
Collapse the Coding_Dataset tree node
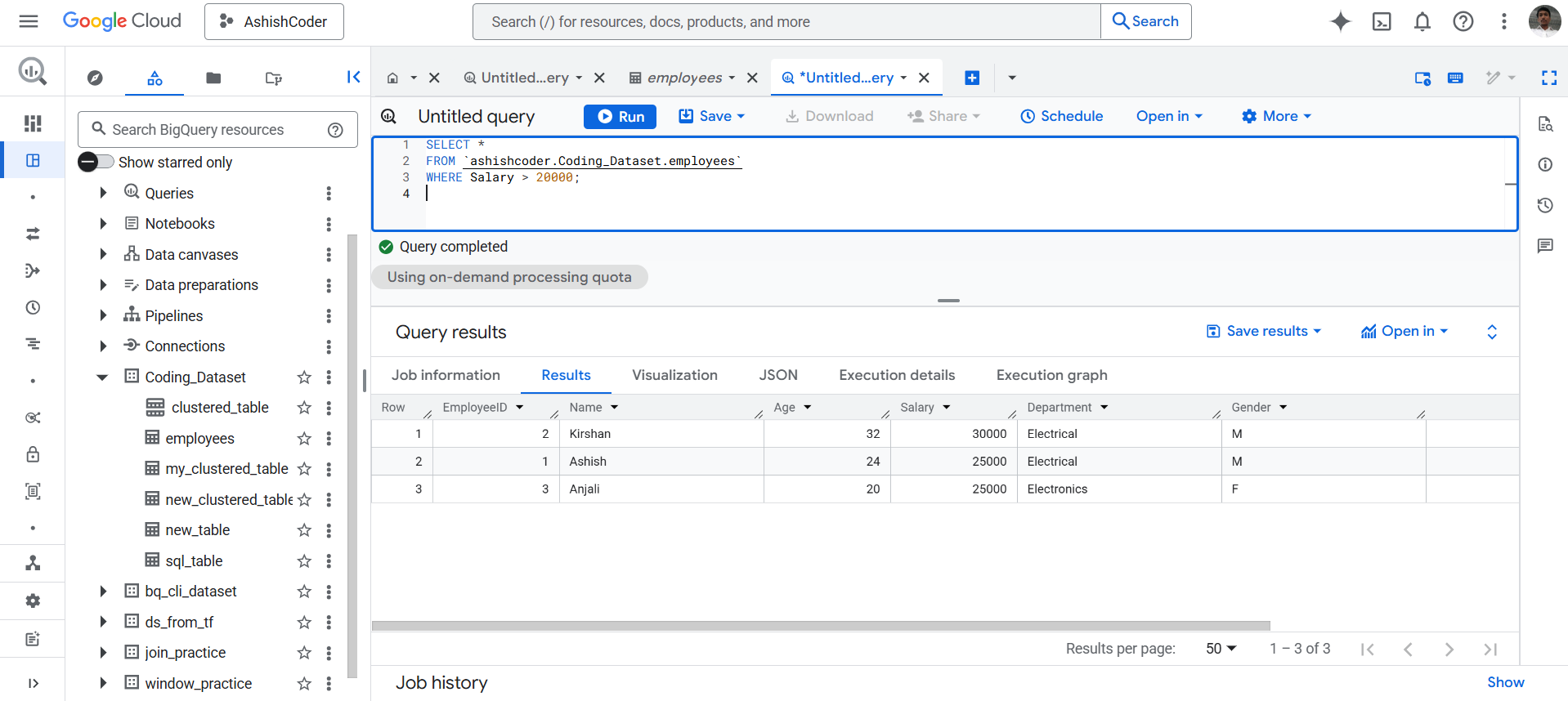point(103,377)
